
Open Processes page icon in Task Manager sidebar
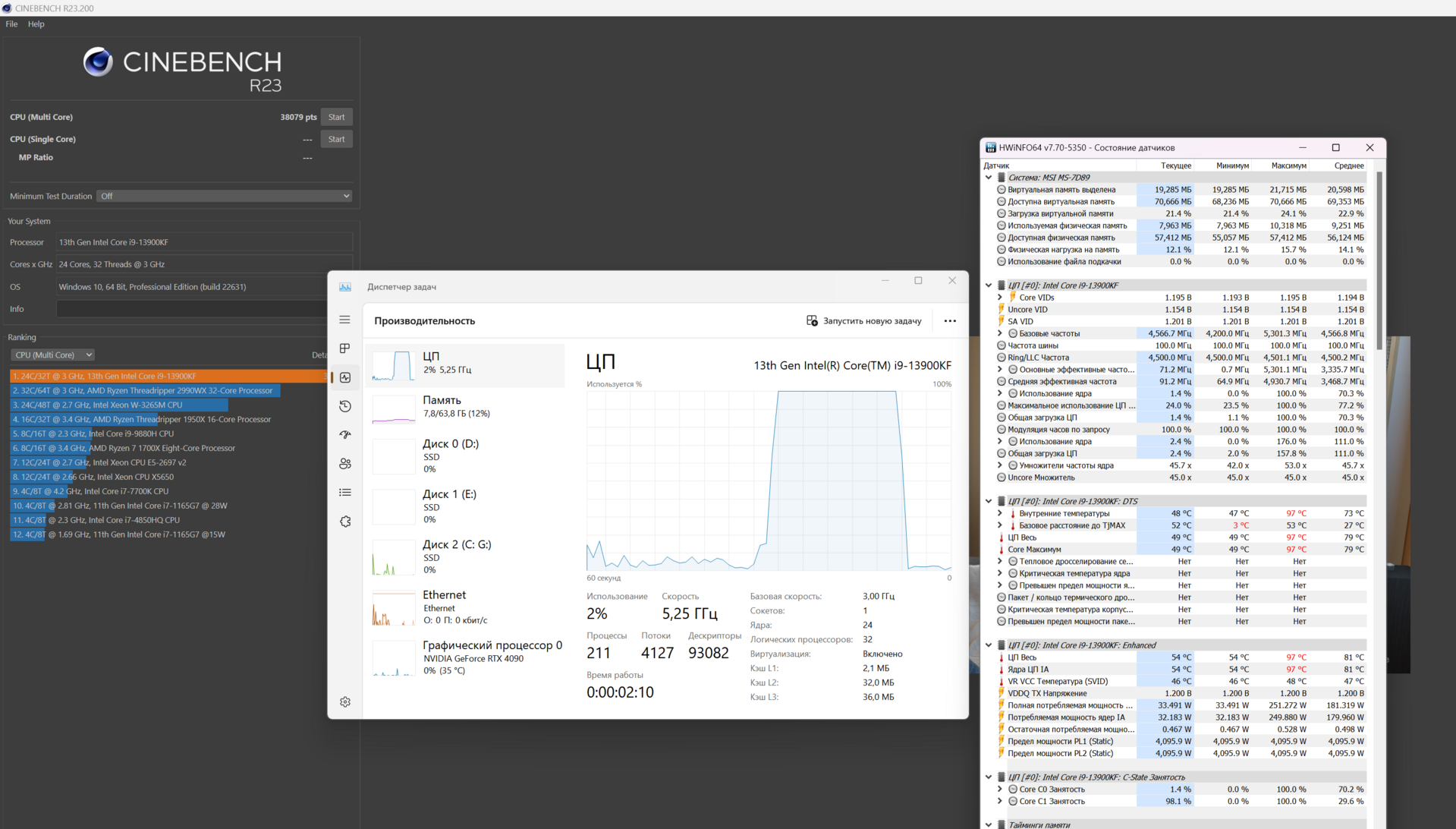point(344,348)
